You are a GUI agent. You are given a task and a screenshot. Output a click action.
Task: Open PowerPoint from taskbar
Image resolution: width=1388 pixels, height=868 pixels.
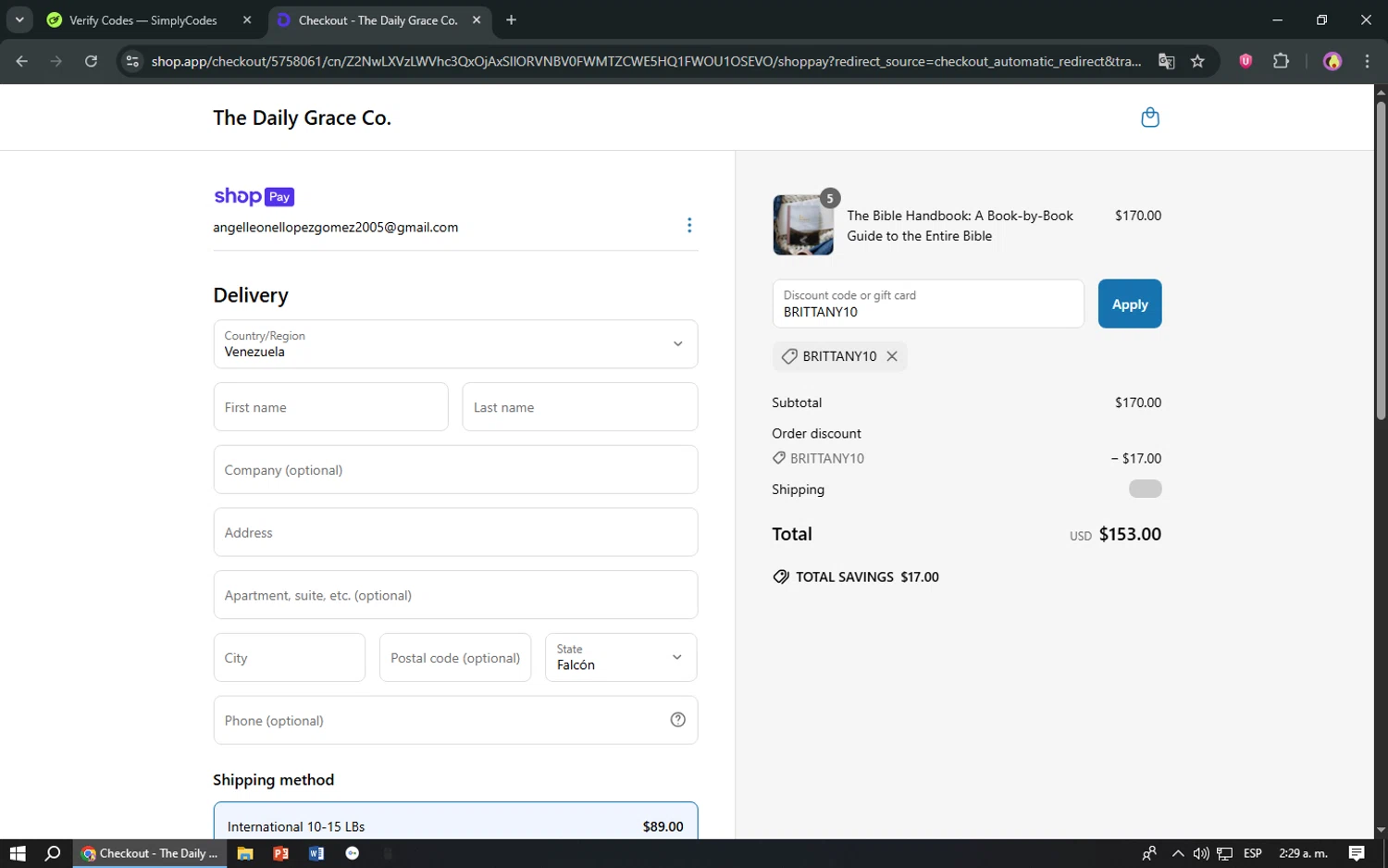click(280, 853)
